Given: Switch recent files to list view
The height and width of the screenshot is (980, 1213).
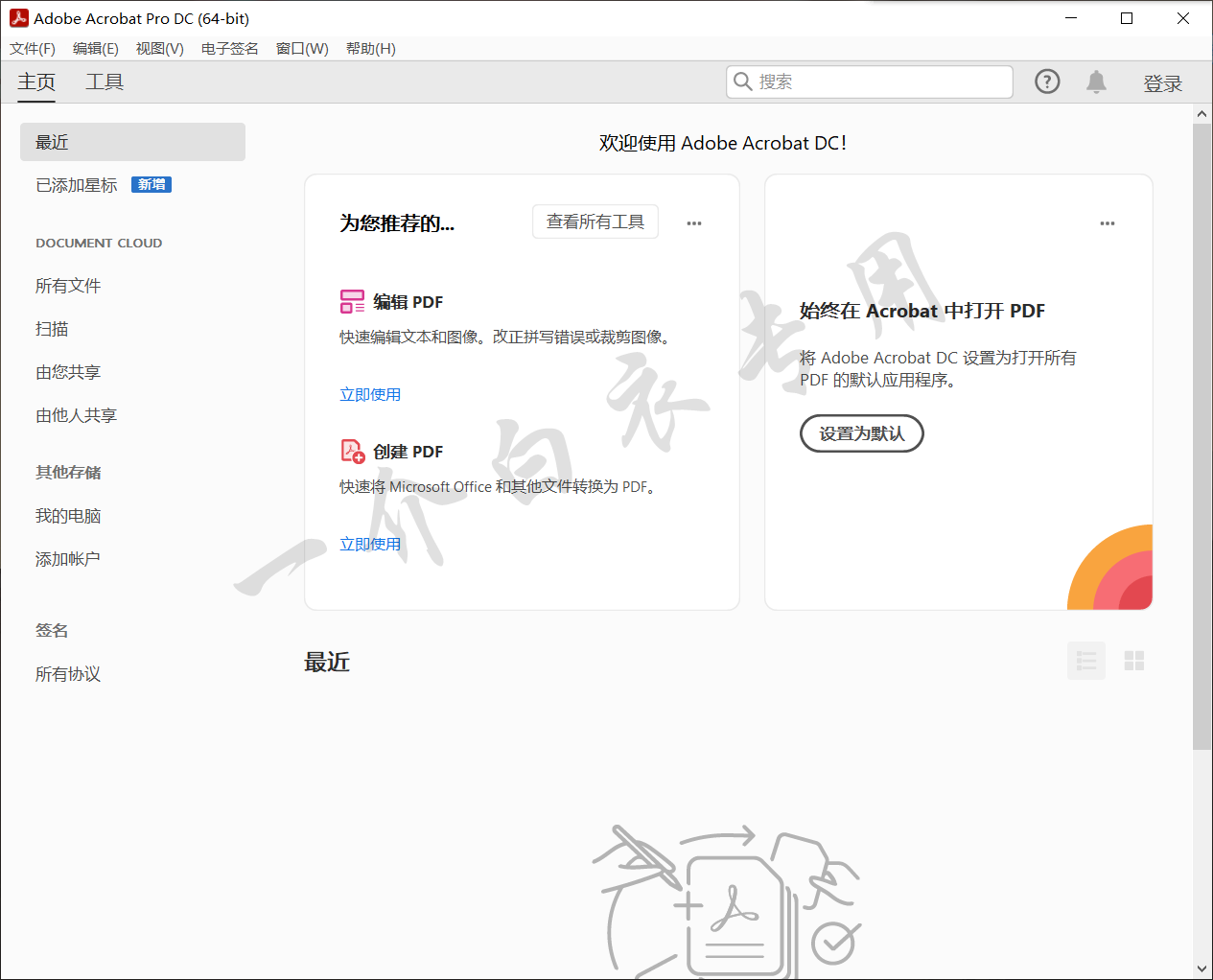Looking at the screenshot, I should point(1086,661).
